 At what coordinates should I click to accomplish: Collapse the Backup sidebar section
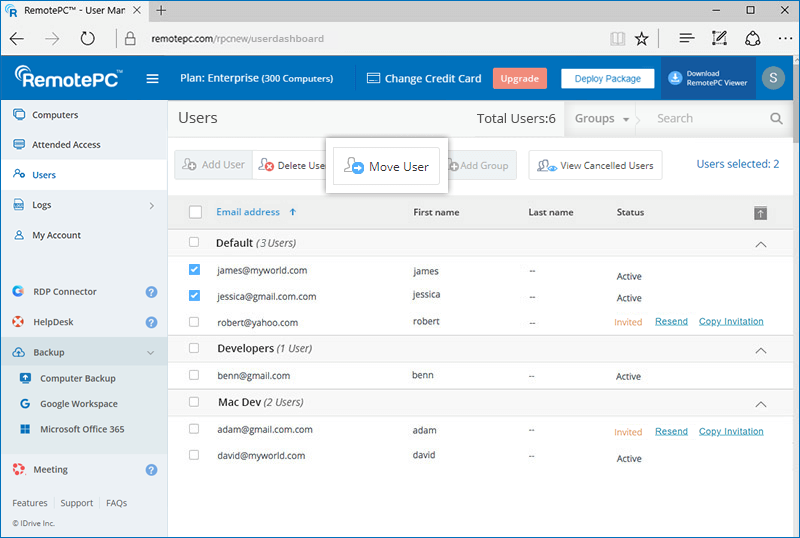click(x=150, y=353)
